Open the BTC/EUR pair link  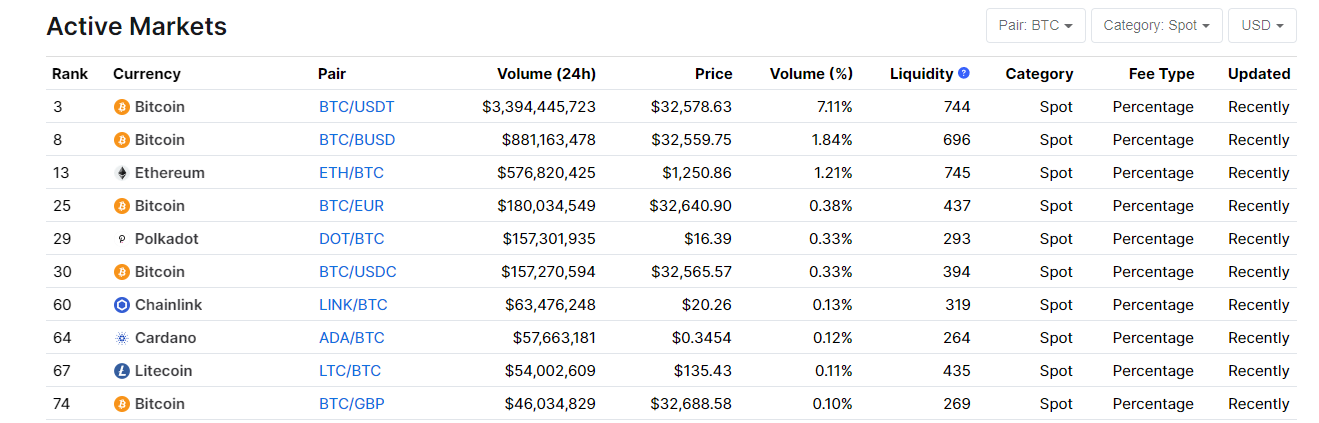coord(351,206)
